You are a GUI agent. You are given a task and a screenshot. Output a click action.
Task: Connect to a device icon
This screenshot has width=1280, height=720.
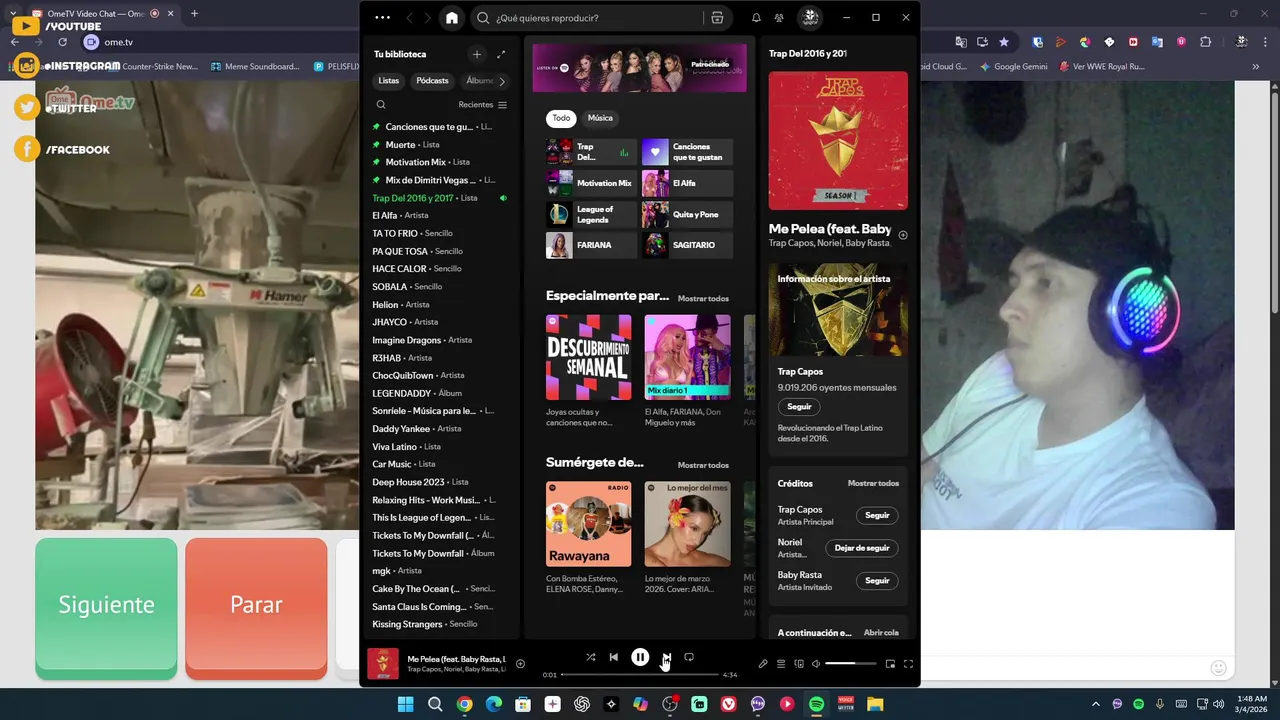point(799,664)
